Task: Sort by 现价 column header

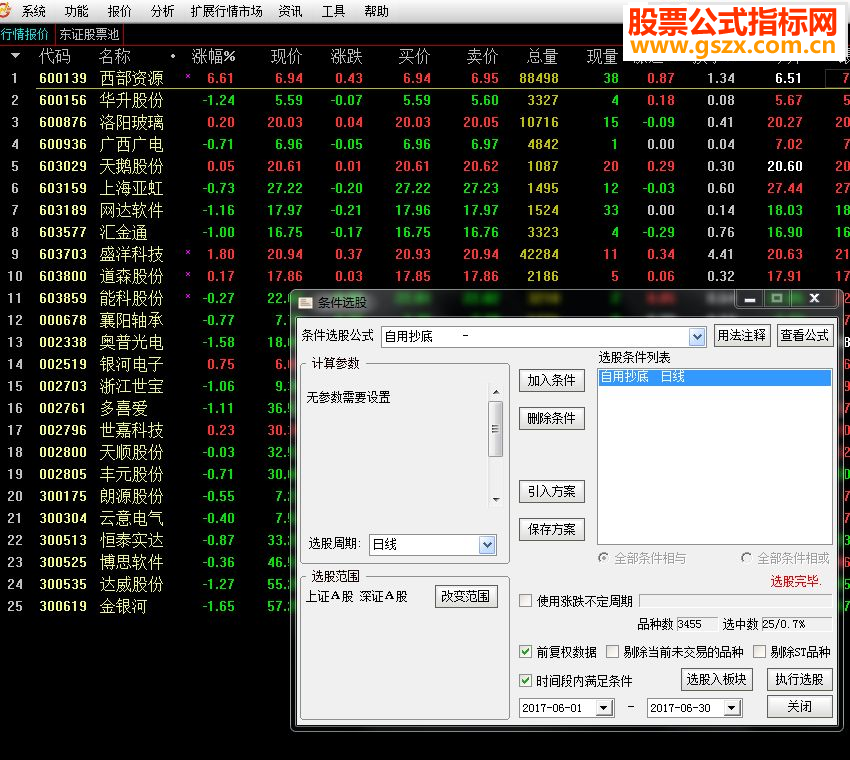Action: click(286, 56)
